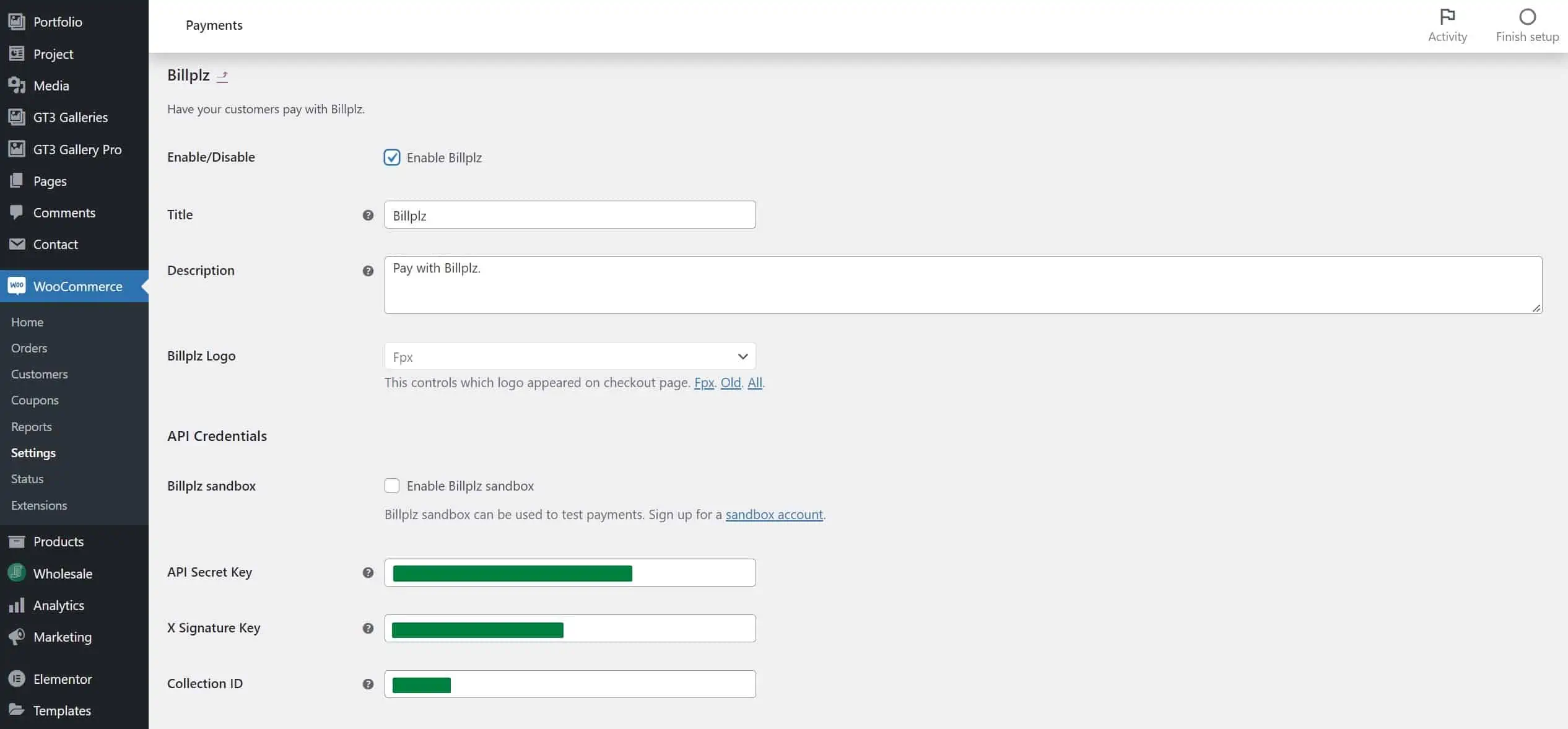The image size is (1568, 729).
Task: Click the Project sidebar icon
Action: (17, 54)
